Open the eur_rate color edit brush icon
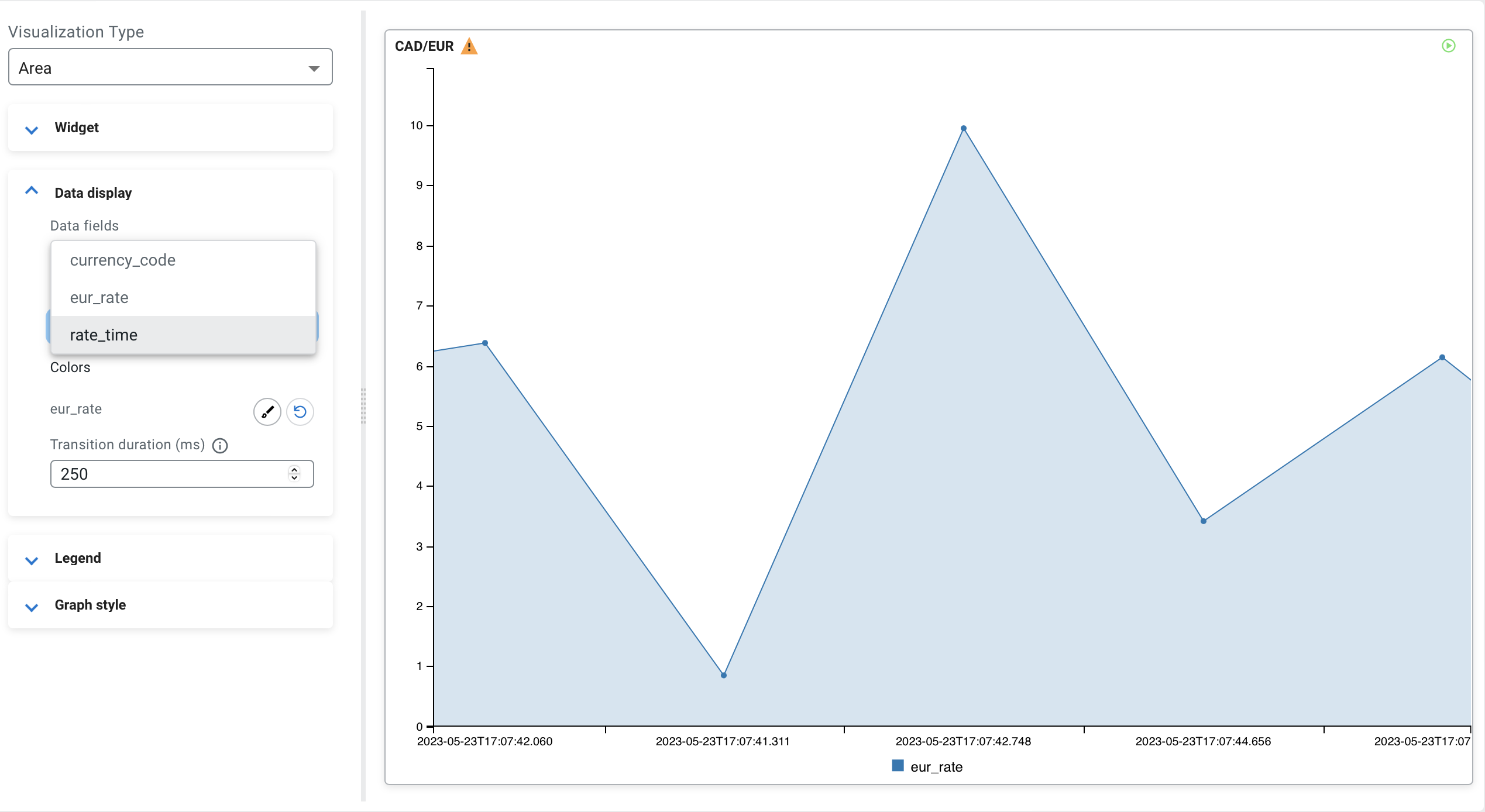1485x812 pixels. [x=267, y=412]
